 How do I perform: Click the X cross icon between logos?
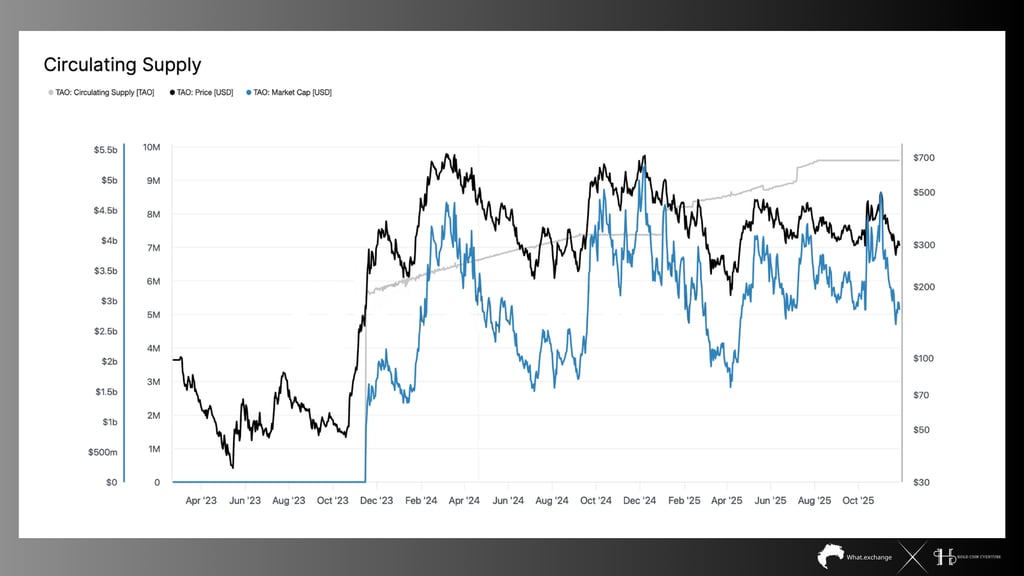pos(912,557)
